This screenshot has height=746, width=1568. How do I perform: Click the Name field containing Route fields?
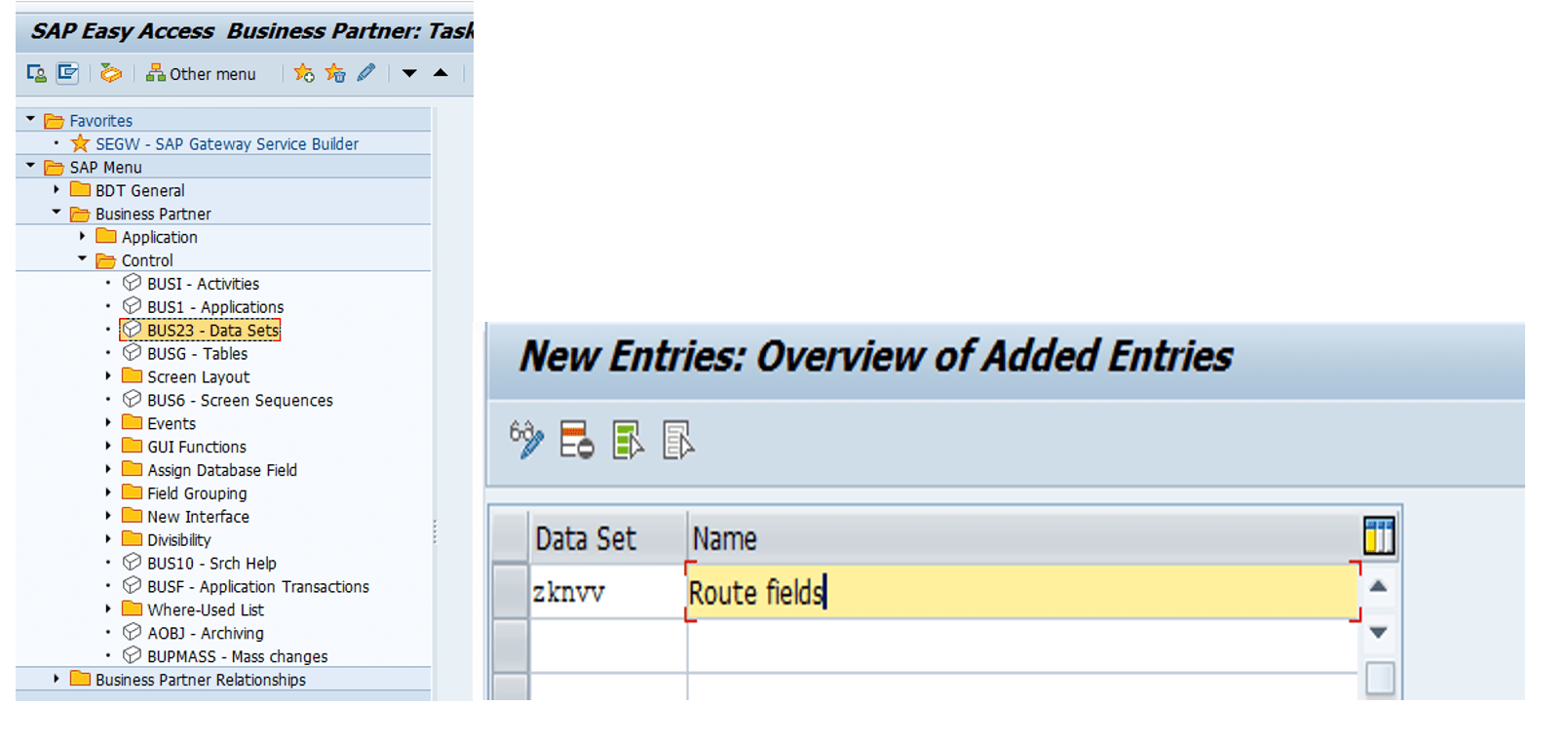pyautogui.click(x=1023, y=592)
